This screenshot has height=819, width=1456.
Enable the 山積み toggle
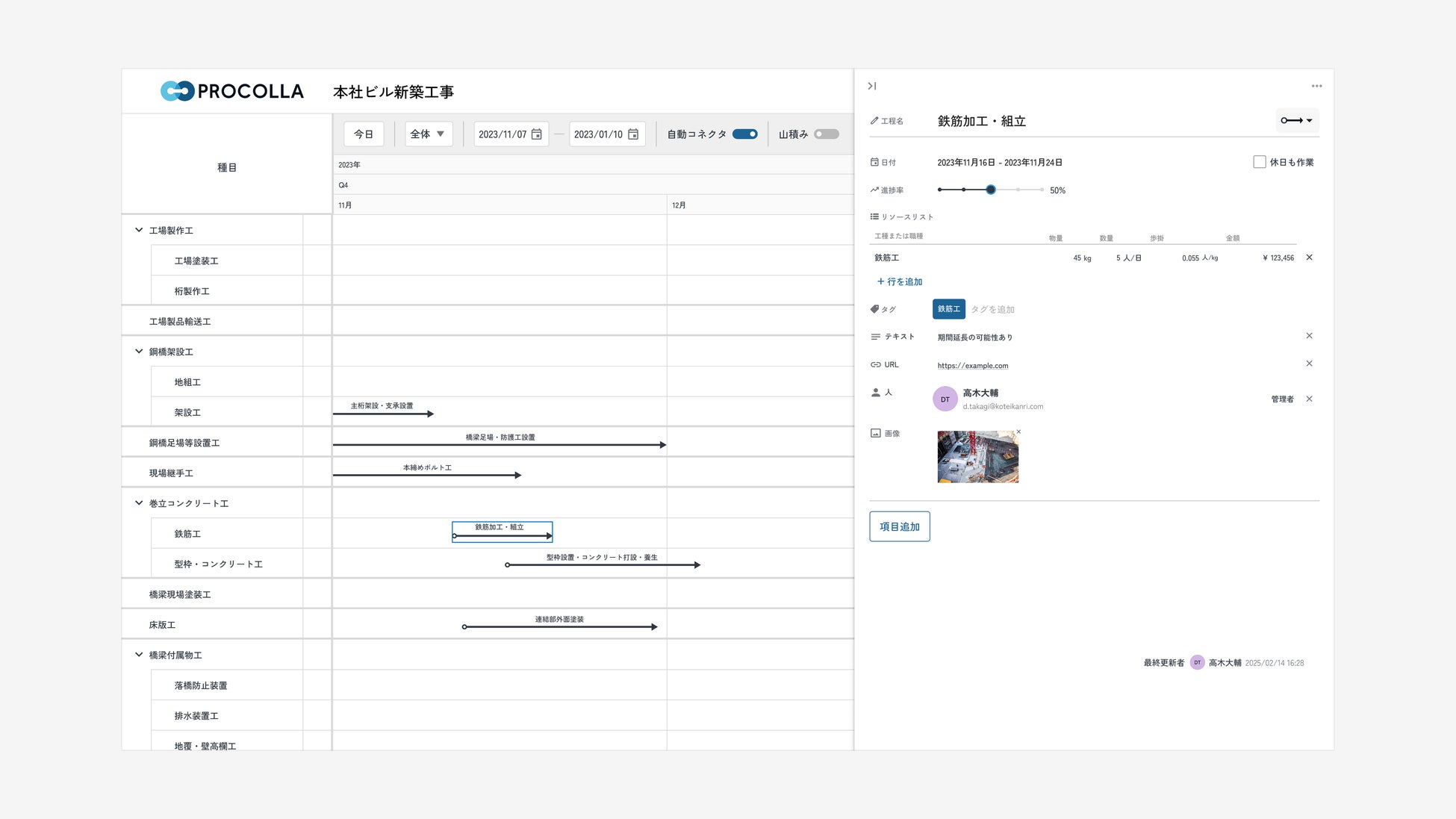[826, 134]
